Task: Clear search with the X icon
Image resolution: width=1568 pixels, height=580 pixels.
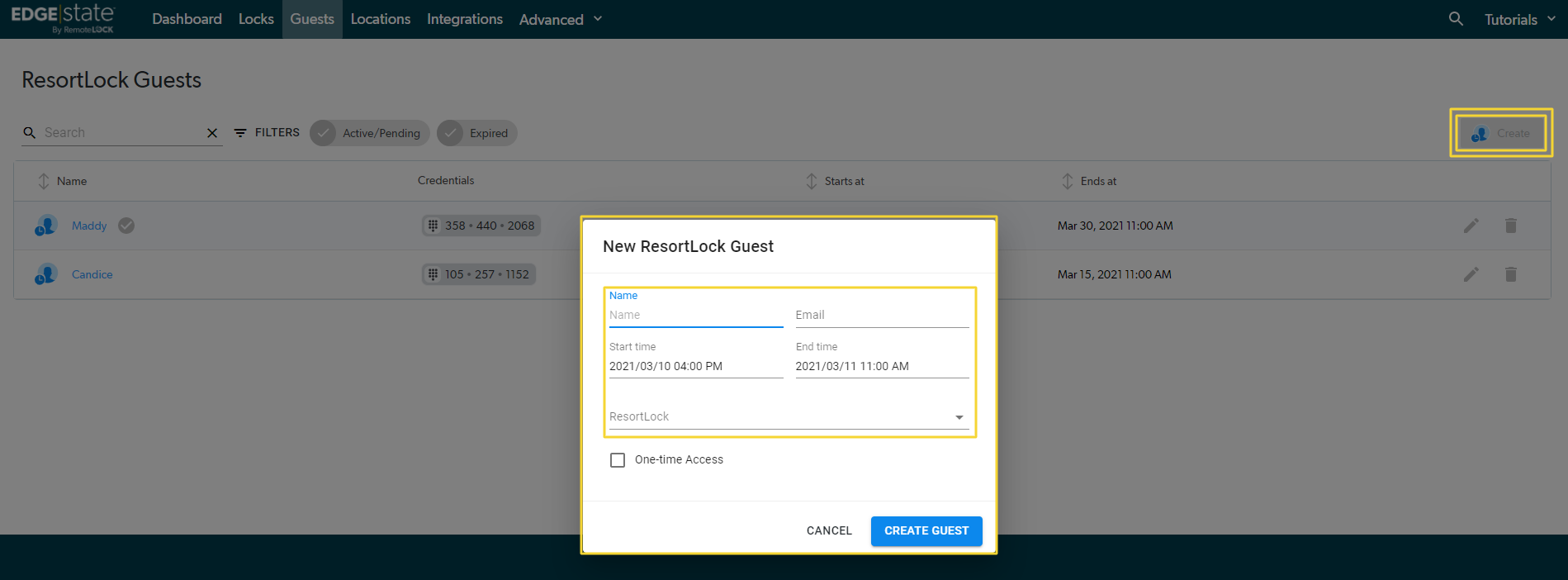Action: (x=212, y=133)
